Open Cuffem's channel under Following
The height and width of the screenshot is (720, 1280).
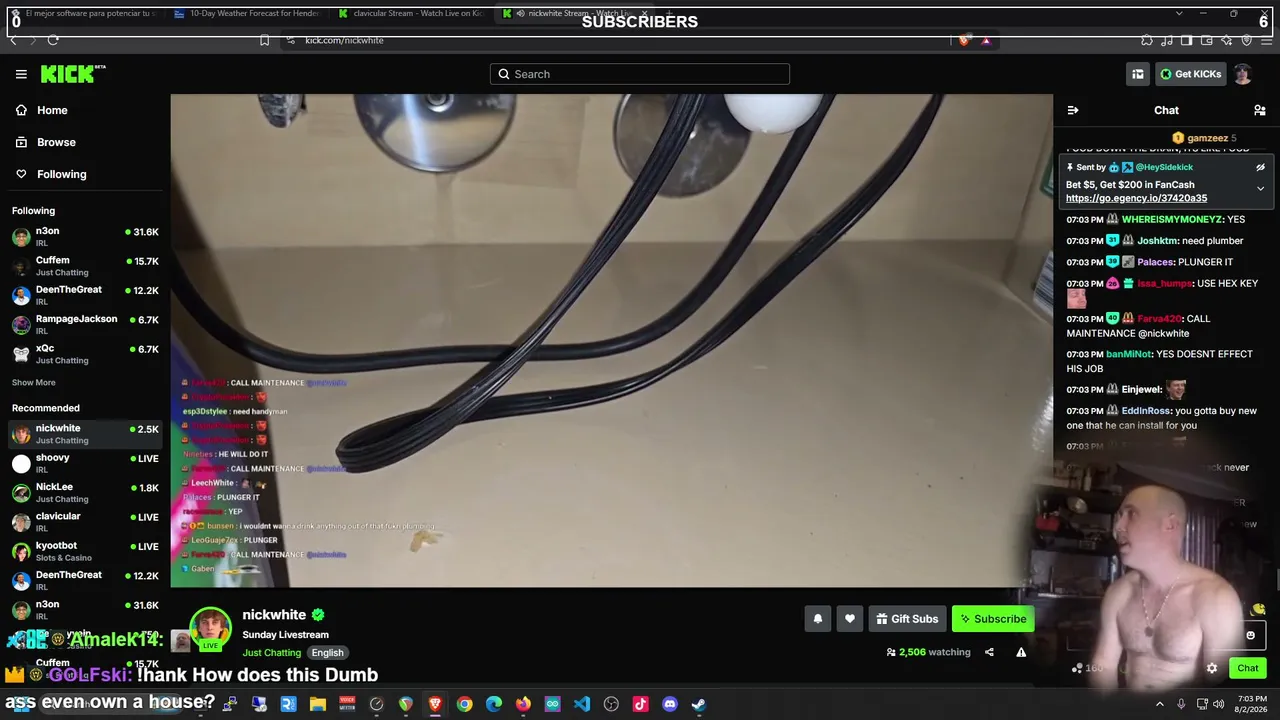[85, 266]
